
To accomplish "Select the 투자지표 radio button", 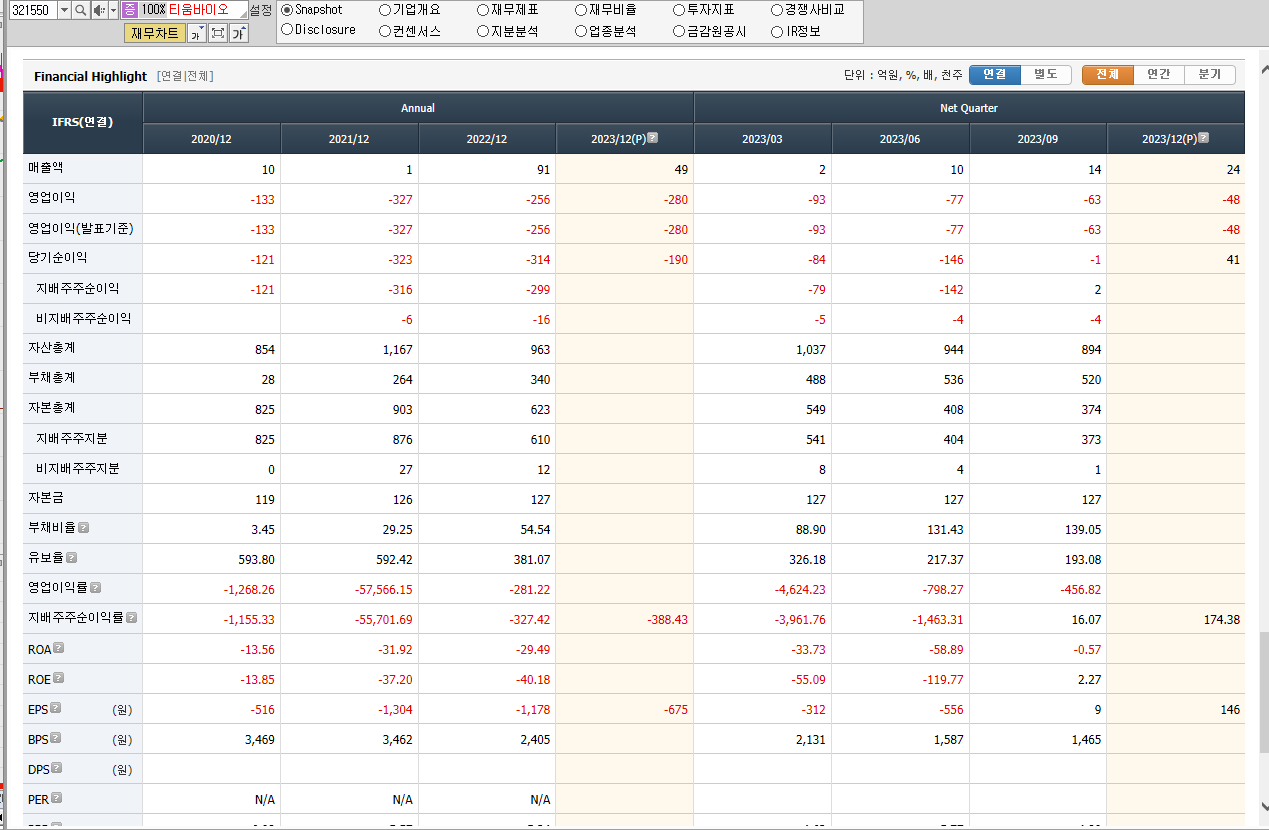I will [679, 10].
